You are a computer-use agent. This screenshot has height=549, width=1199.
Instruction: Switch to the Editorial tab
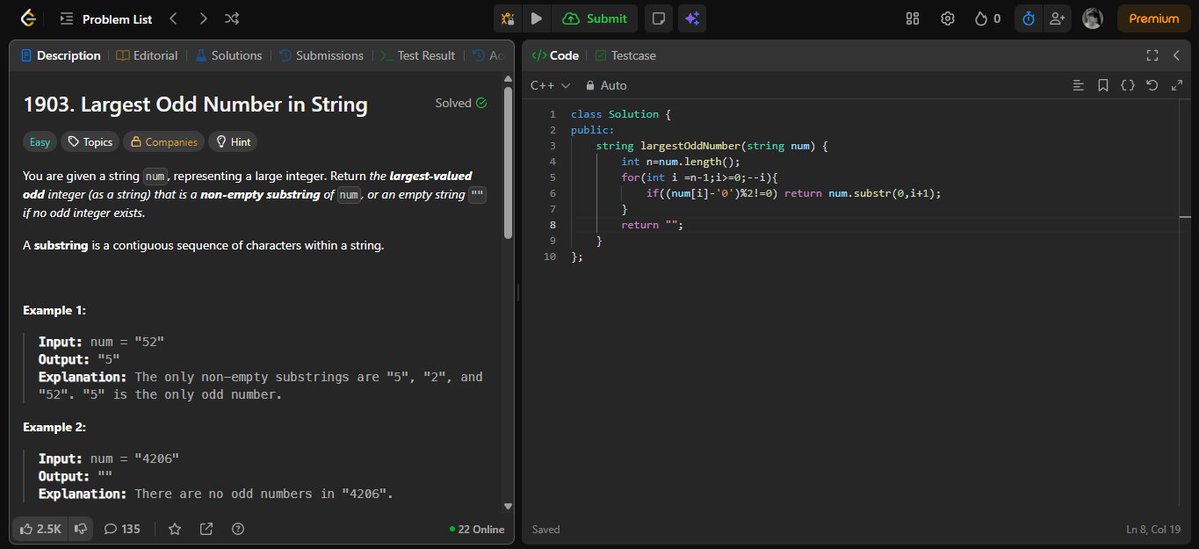147,56
